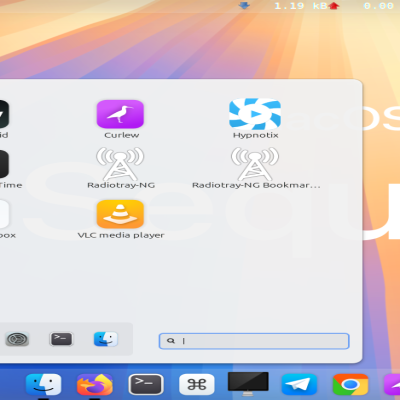Open Finder shortcut in launcher footer
This screenshot has height=400, width=400.
click(106, 339)
